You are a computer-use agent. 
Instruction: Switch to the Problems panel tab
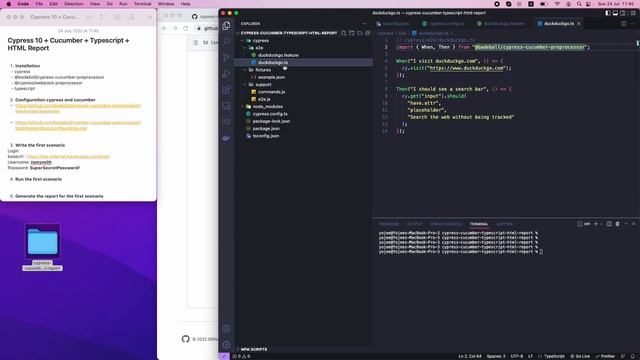(x=389, y=224)
